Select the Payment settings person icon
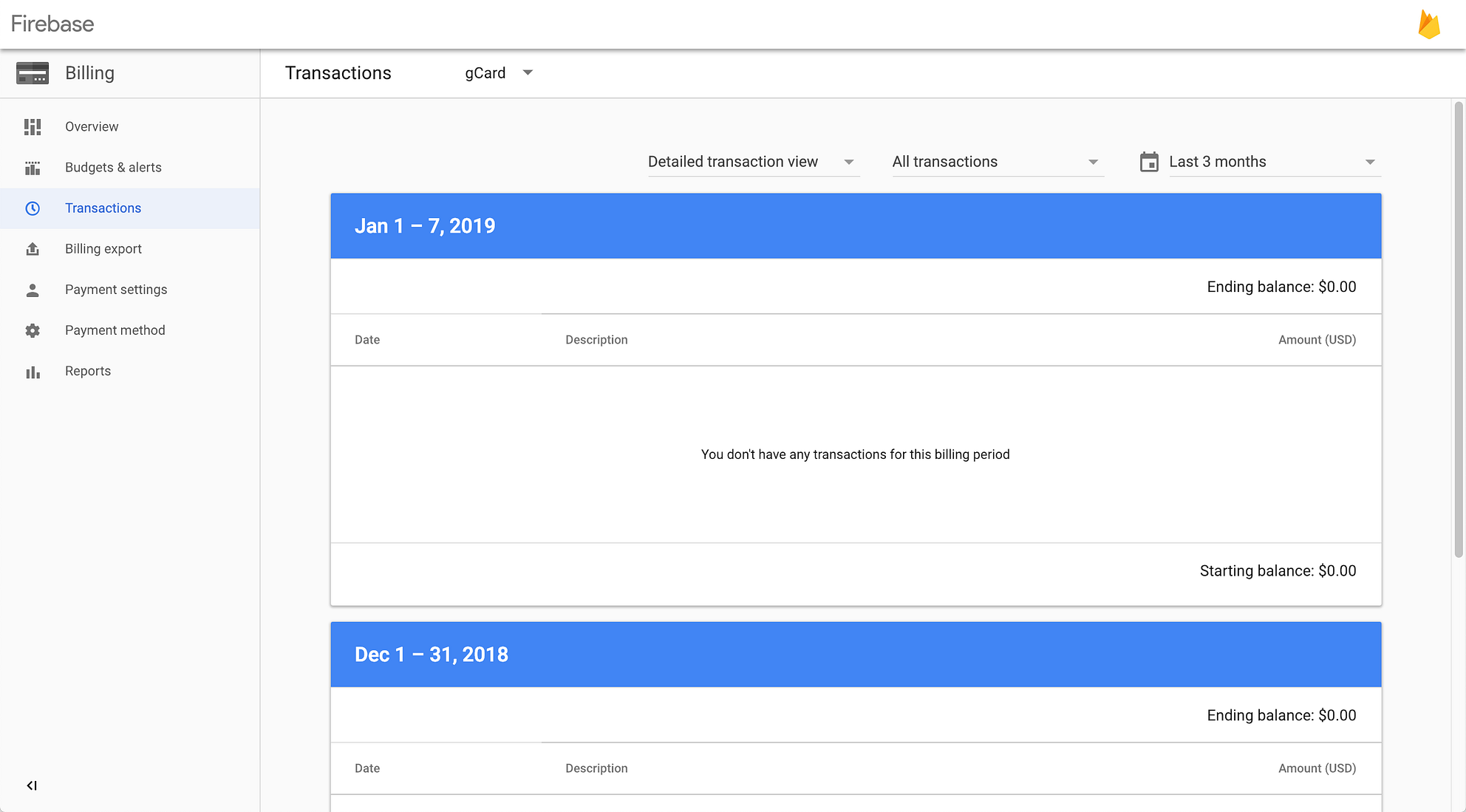 [x=33, y=289]
